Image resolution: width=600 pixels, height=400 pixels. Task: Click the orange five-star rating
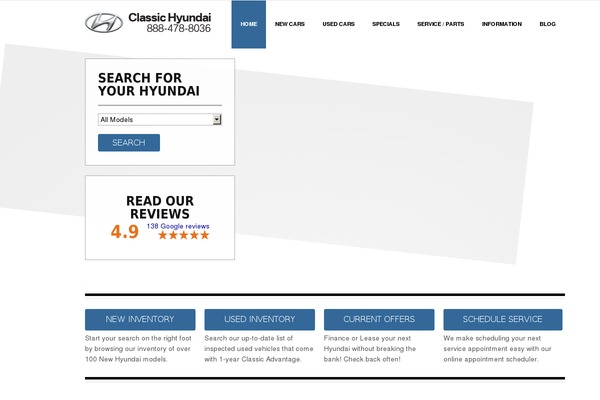[184, 235]
